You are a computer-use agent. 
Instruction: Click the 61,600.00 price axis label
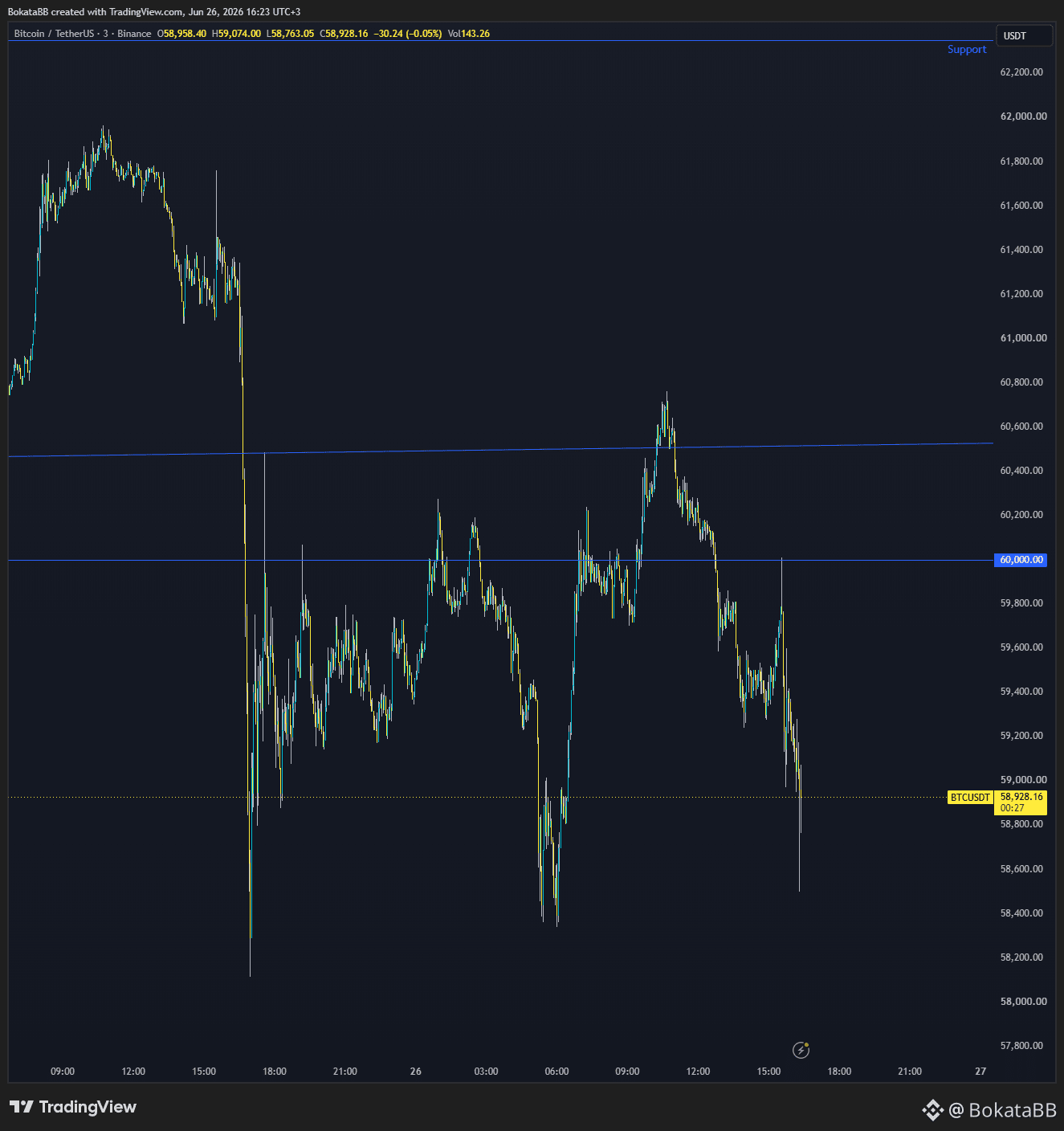click(1021, 206)
